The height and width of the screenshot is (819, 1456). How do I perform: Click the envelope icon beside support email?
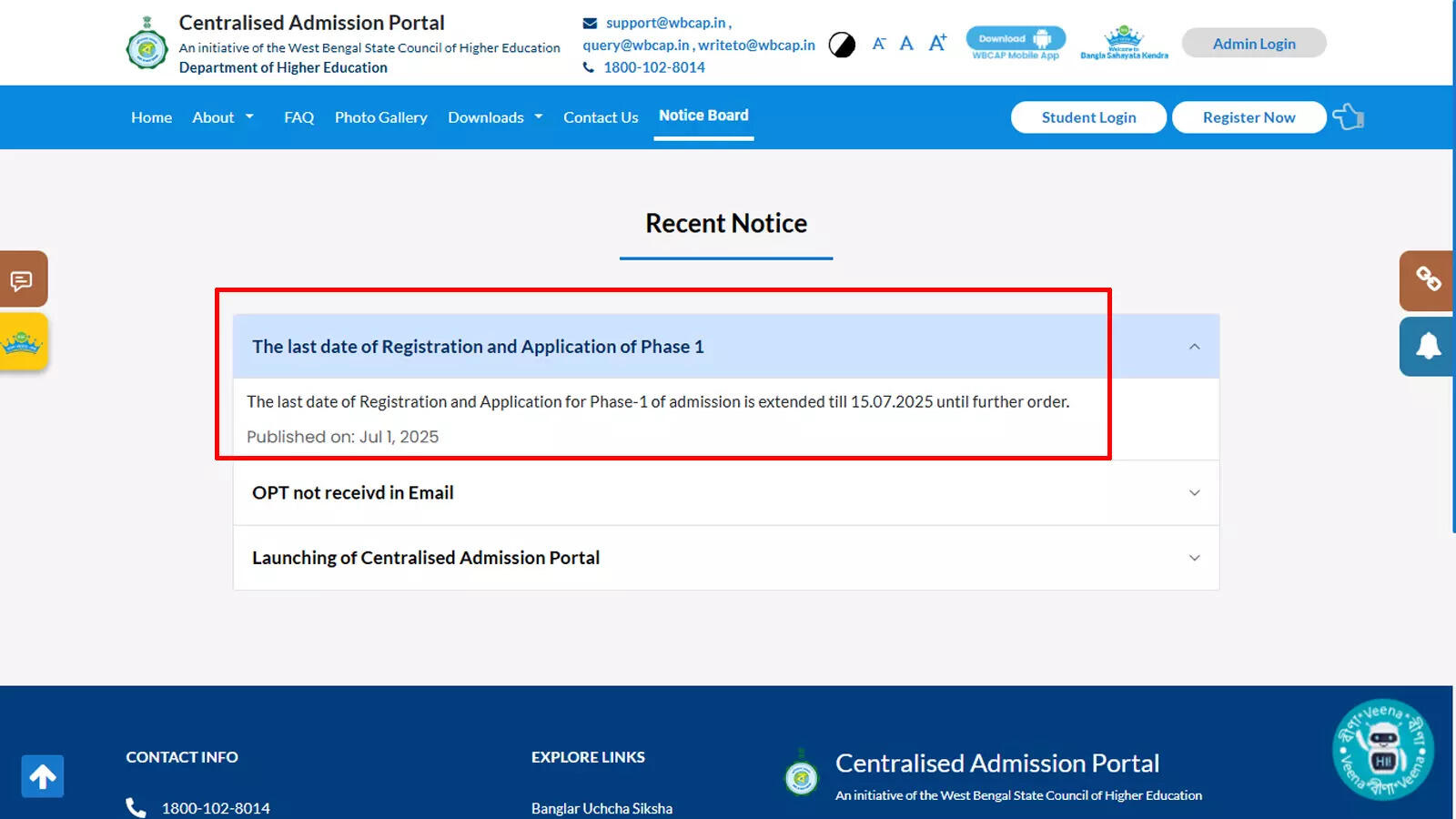[x=590, y=24]
